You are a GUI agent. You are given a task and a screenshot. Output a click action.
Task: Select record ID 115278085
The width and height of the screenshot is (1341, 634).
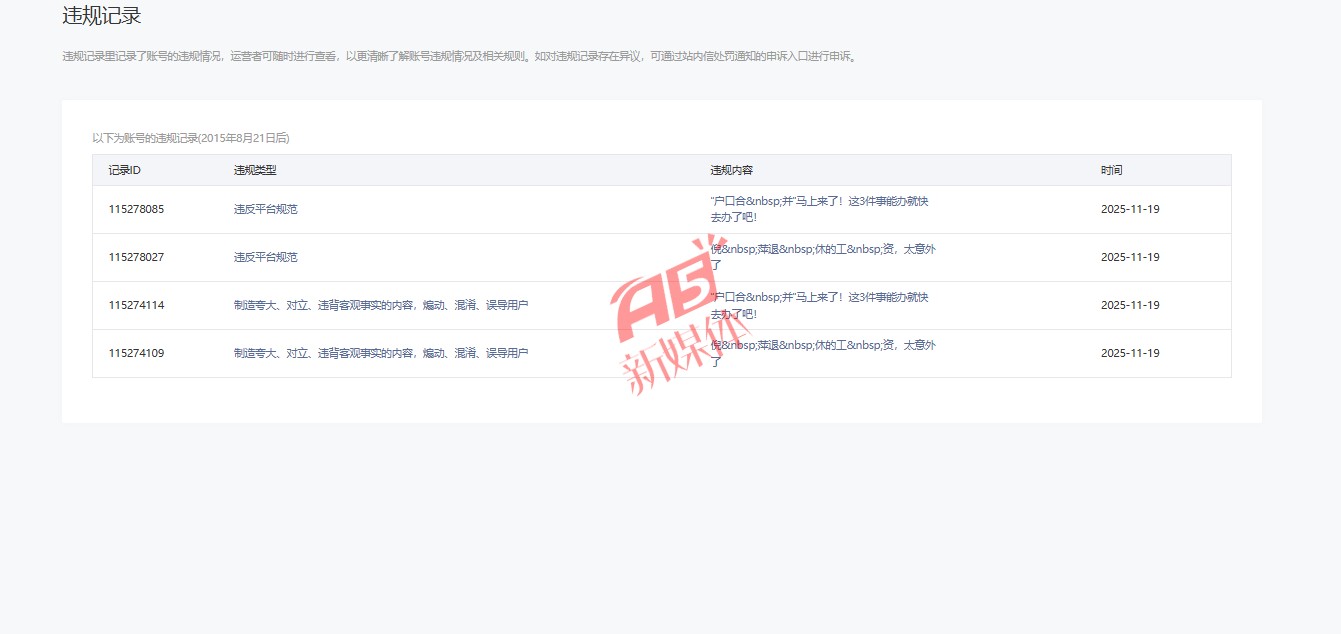click(x=136, y=209)
